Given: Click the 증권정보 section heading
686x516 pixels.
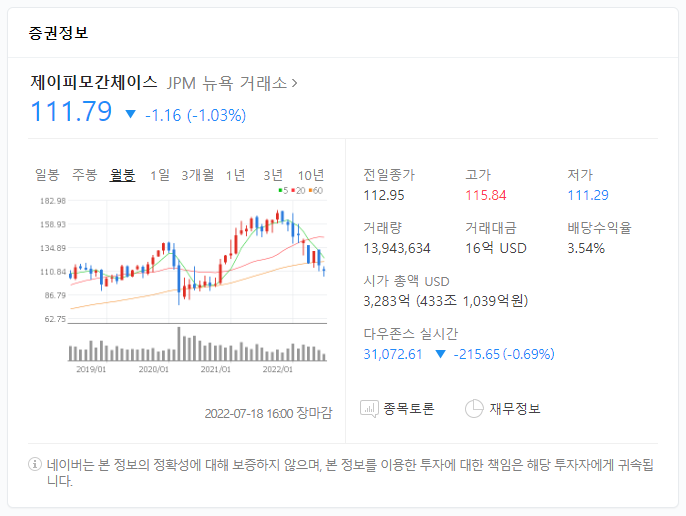Looking at the screenshot, I should click(x=58, y=33).
